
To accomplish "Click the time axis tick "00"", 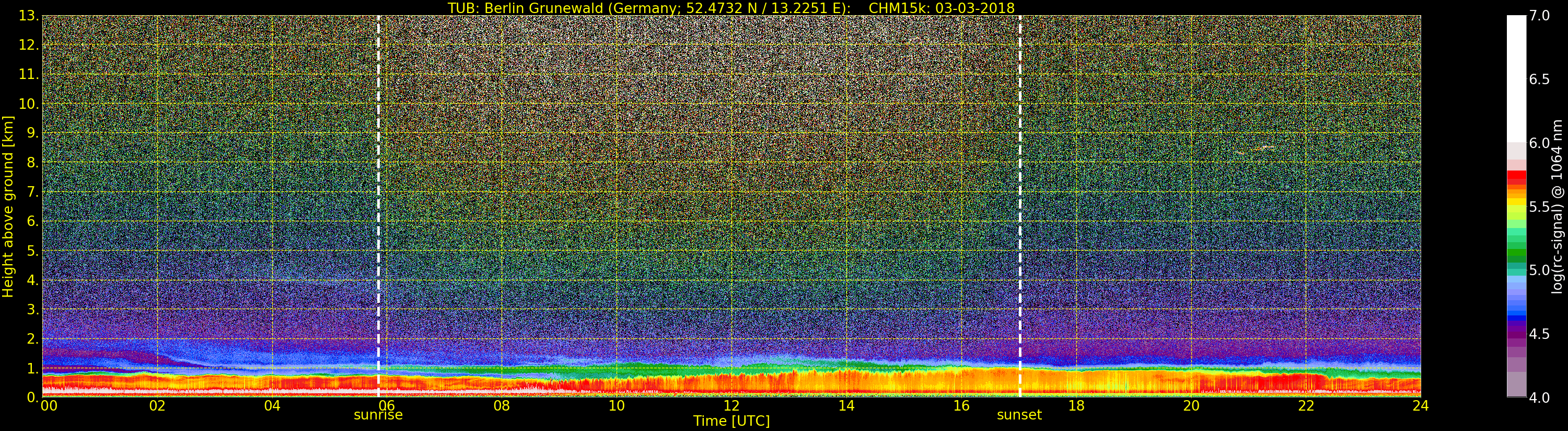I will [x=49, y=406].
